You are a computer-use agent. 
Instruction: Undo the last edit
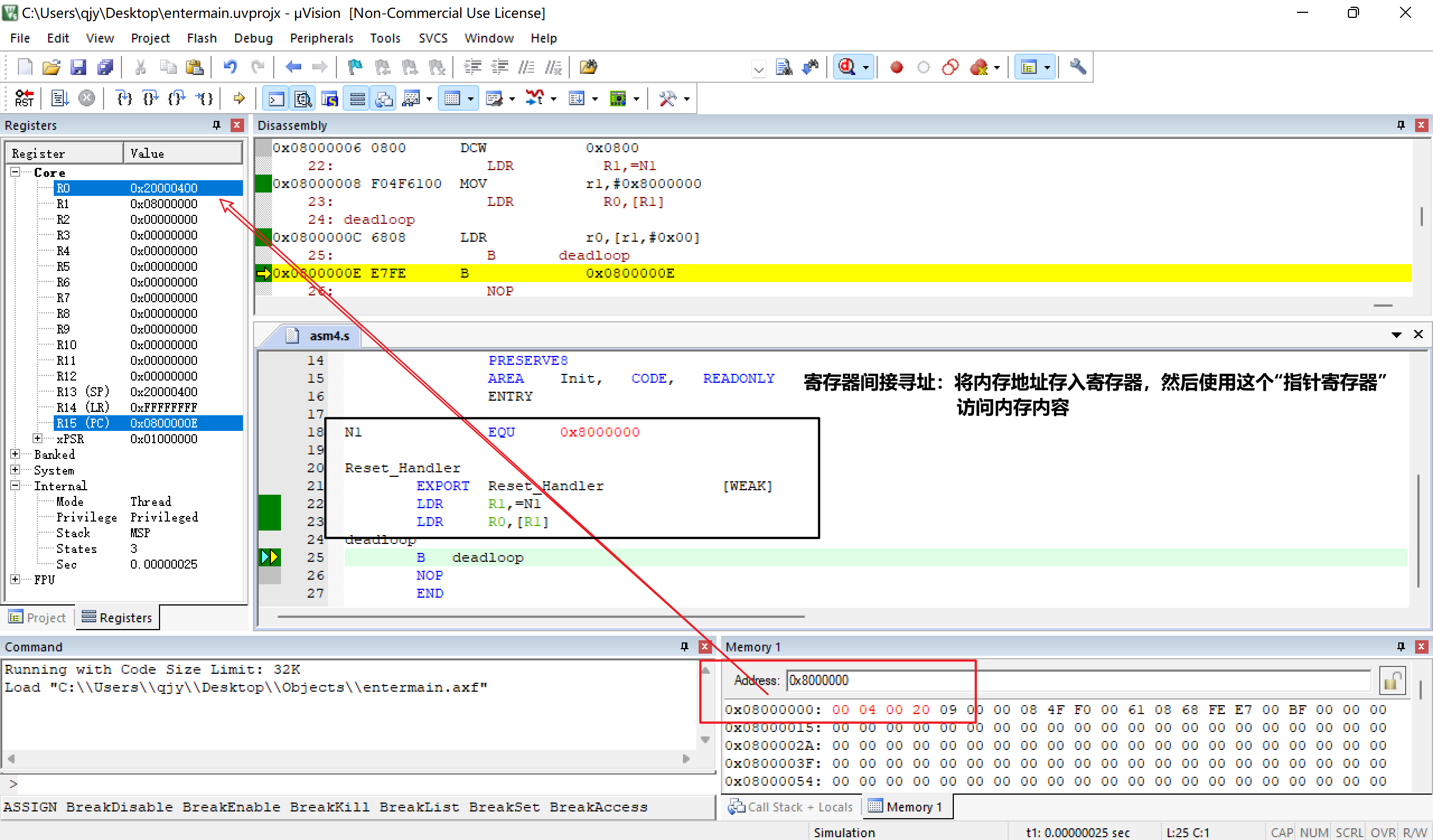(x=230, y=67)
